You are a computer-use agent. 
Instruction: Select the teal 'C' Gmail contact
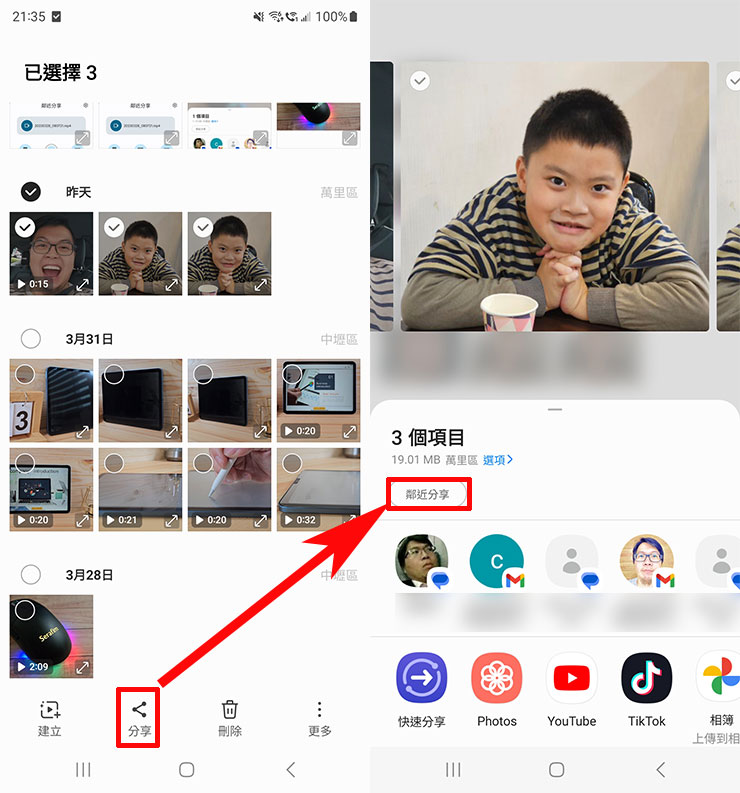click(497, 561)
